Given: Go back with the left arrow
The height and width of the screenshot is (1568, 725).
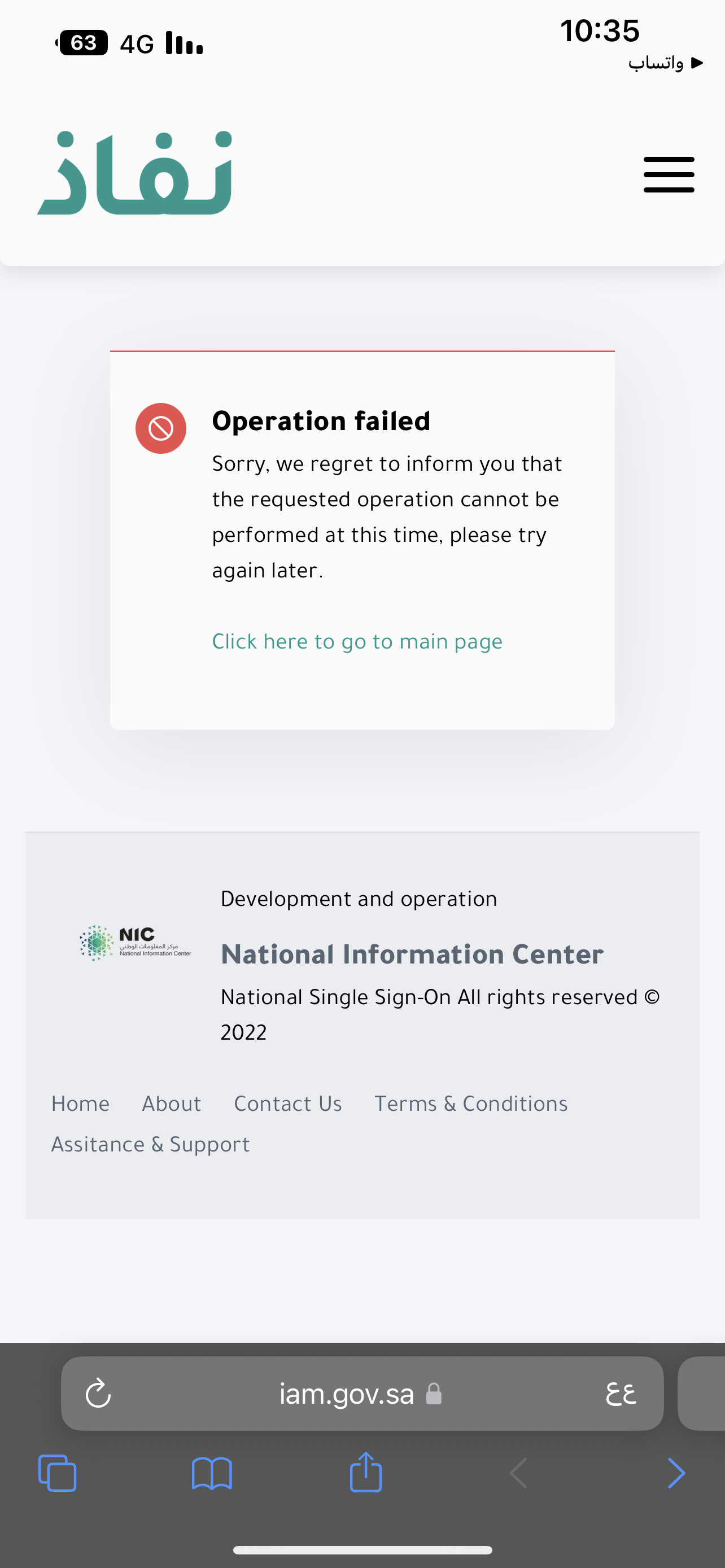Looking at the screenshot, I should coord(519,1473).
